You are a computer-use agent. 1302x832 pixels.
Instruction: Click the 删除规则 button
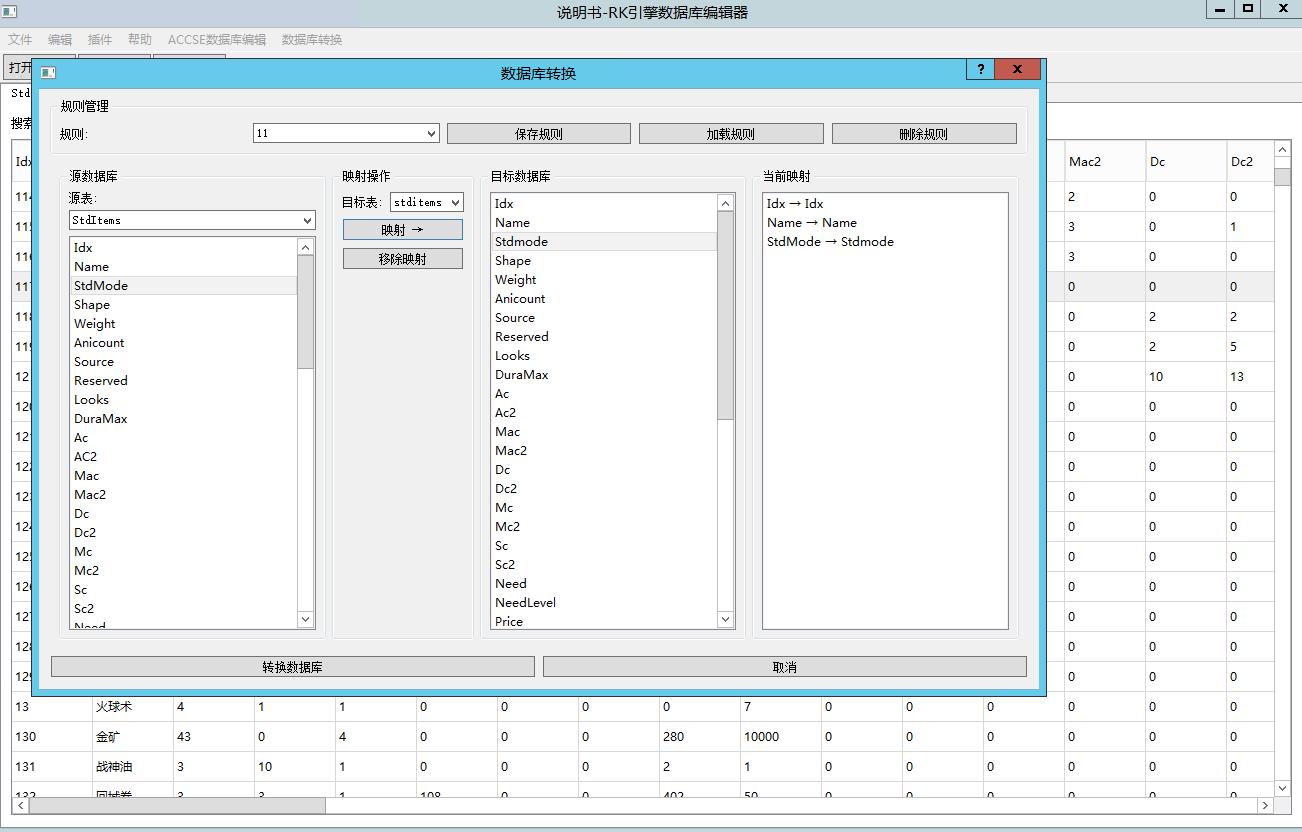[923, 134]
